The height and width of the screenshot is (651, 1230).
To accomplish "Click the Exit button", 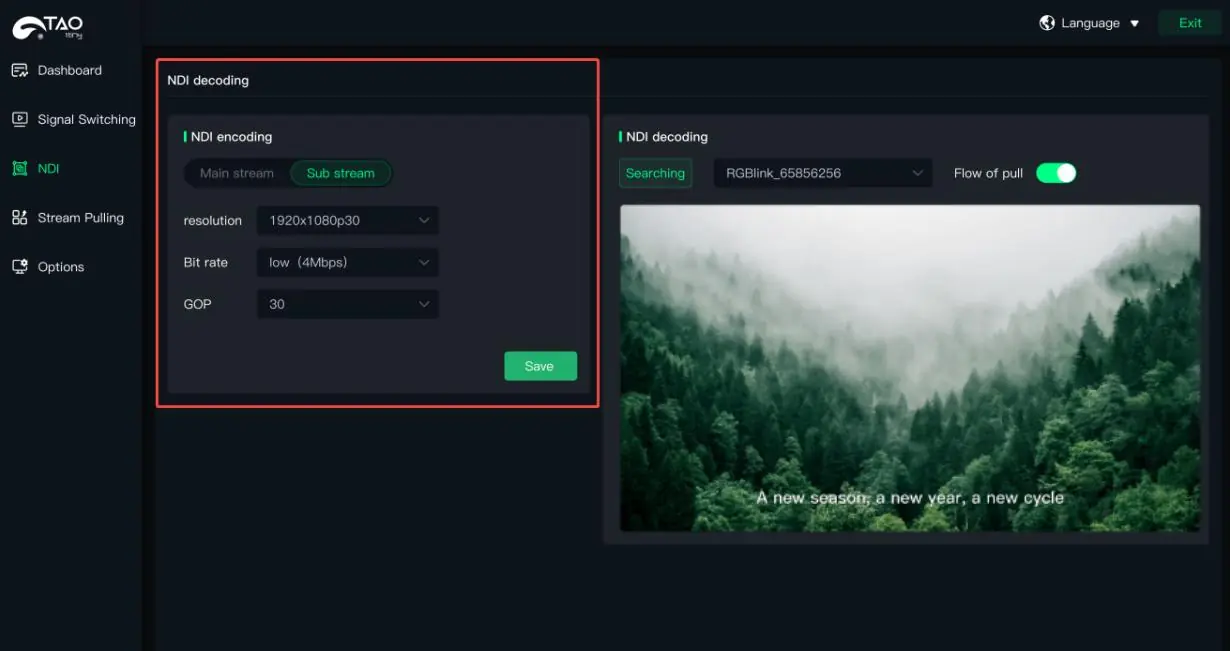I will click(1190, 23).
